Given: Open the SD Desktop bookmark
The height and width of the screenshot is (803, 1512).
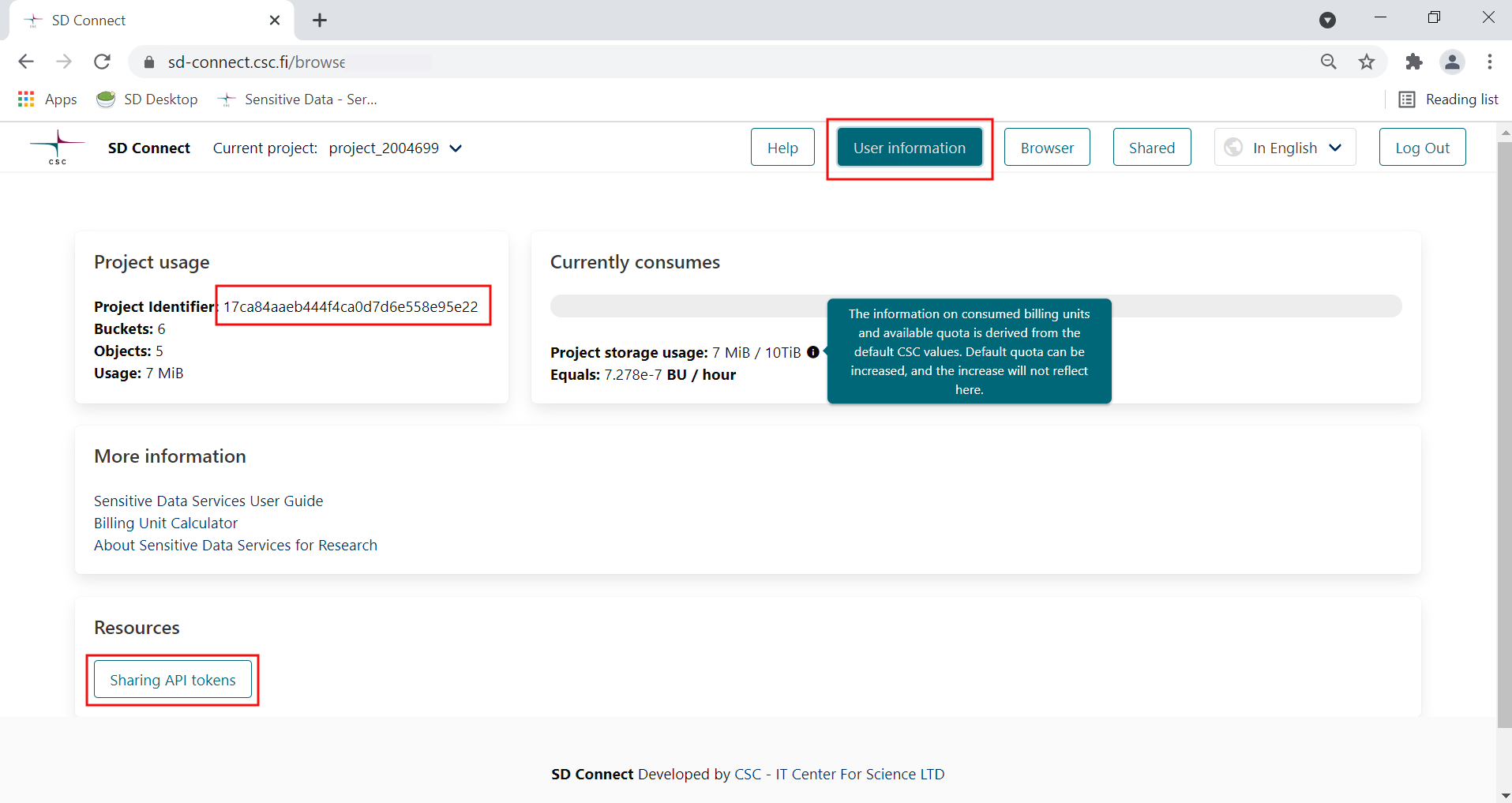Looking at the screenshot, I should pos(147,99).
